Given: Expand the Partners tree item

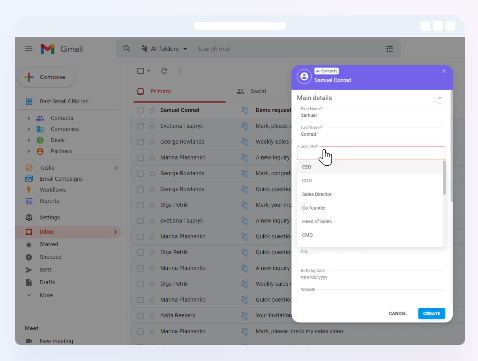Looking at the screenshot, I should (29, 151).
